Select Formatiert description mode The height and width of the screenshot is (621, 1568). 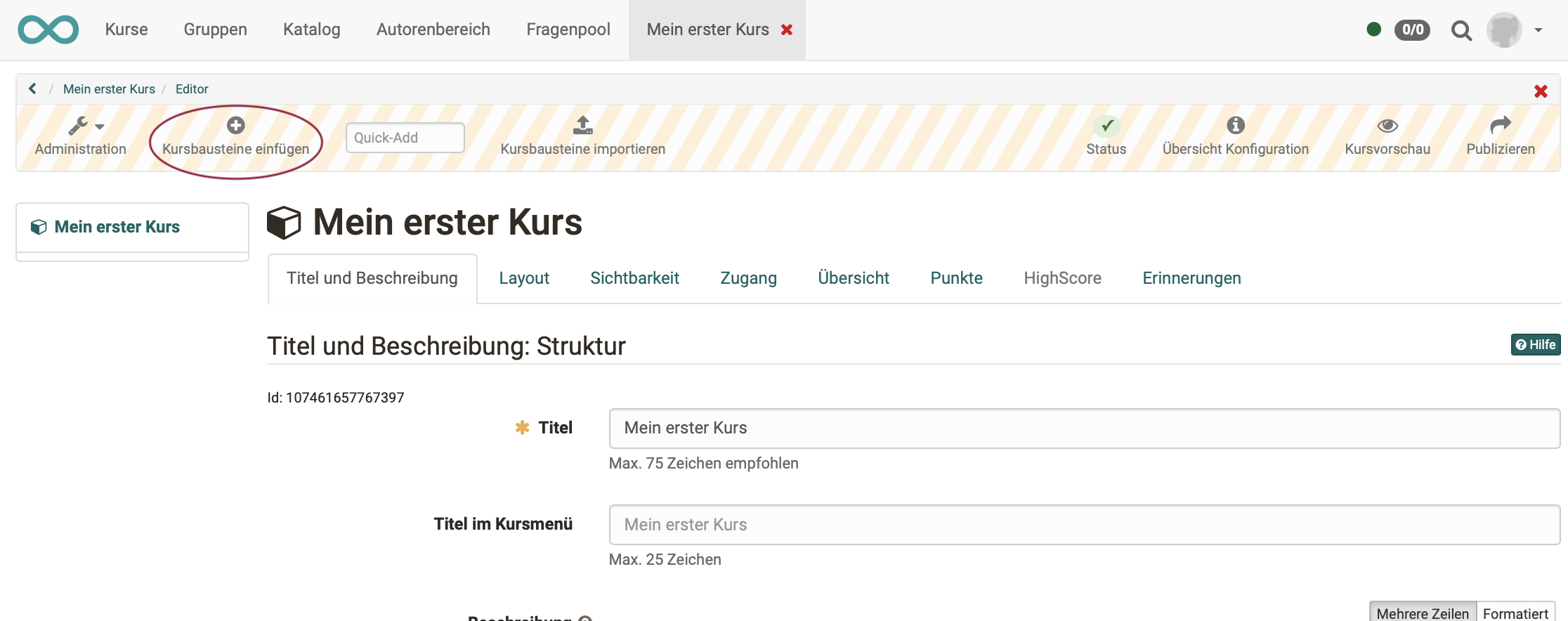click(1515, 613)
